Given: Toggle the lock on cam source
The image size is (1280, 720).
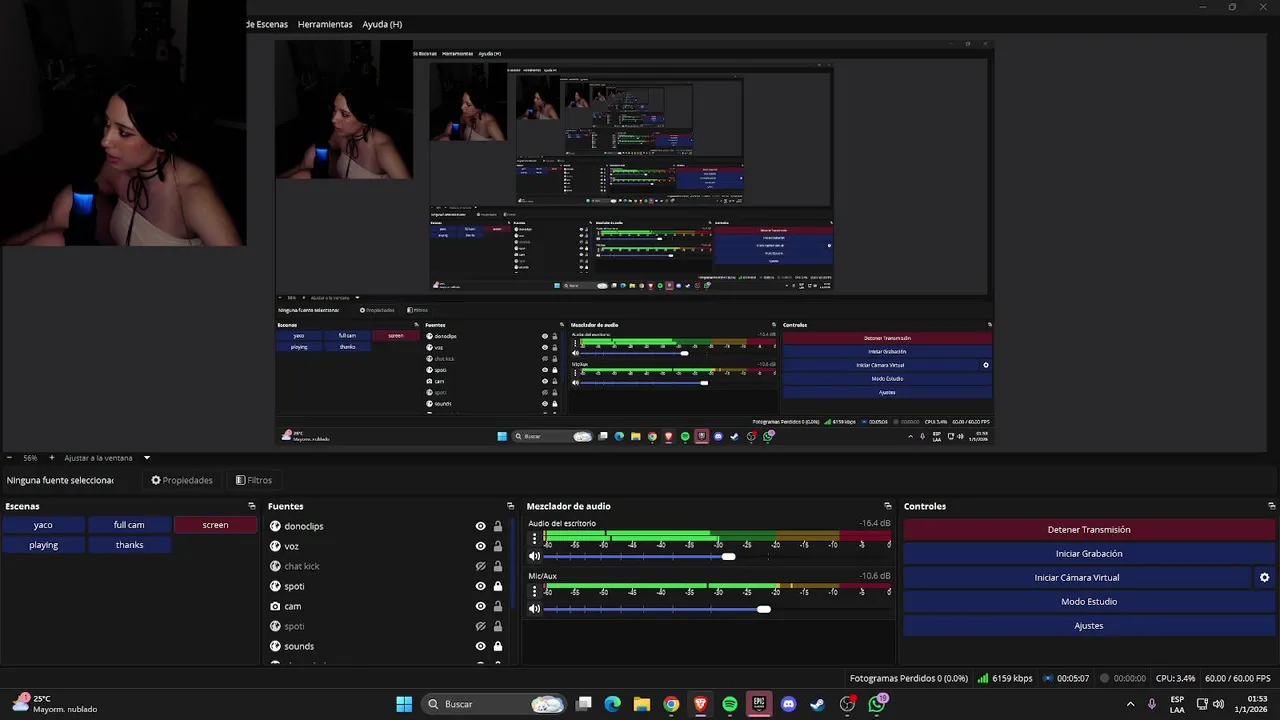Looking at the screenshot, I should [x=497, y=606].
